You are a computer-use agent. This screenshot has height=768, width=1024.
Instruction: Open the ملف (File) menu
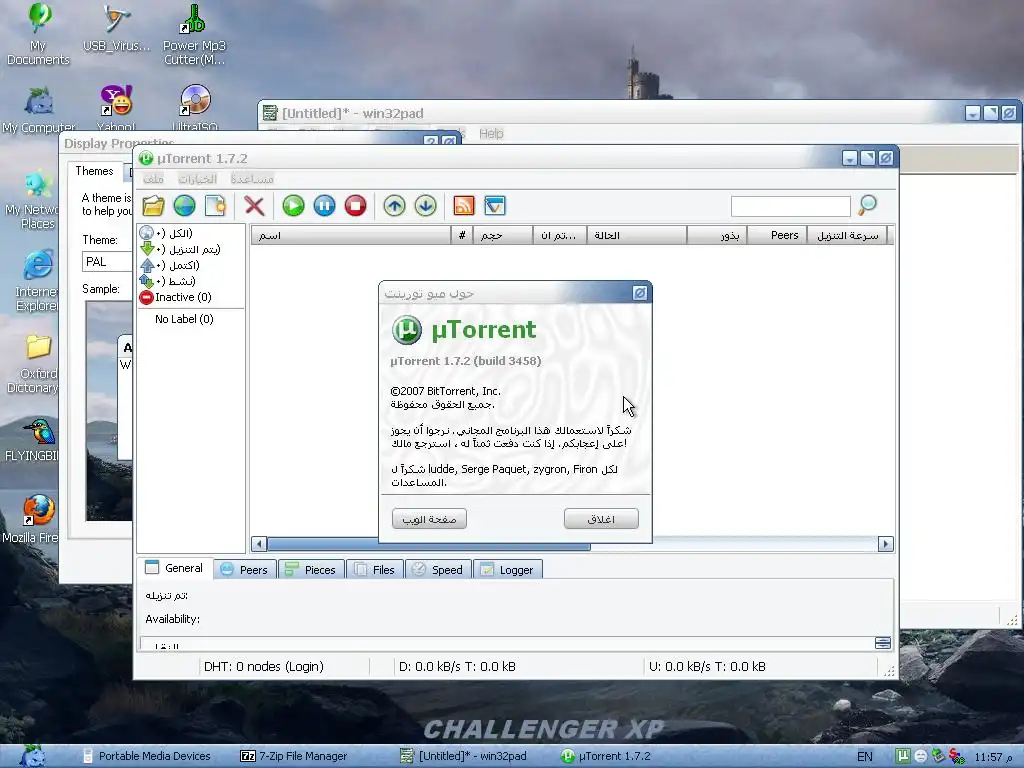(x=153, y=178)
